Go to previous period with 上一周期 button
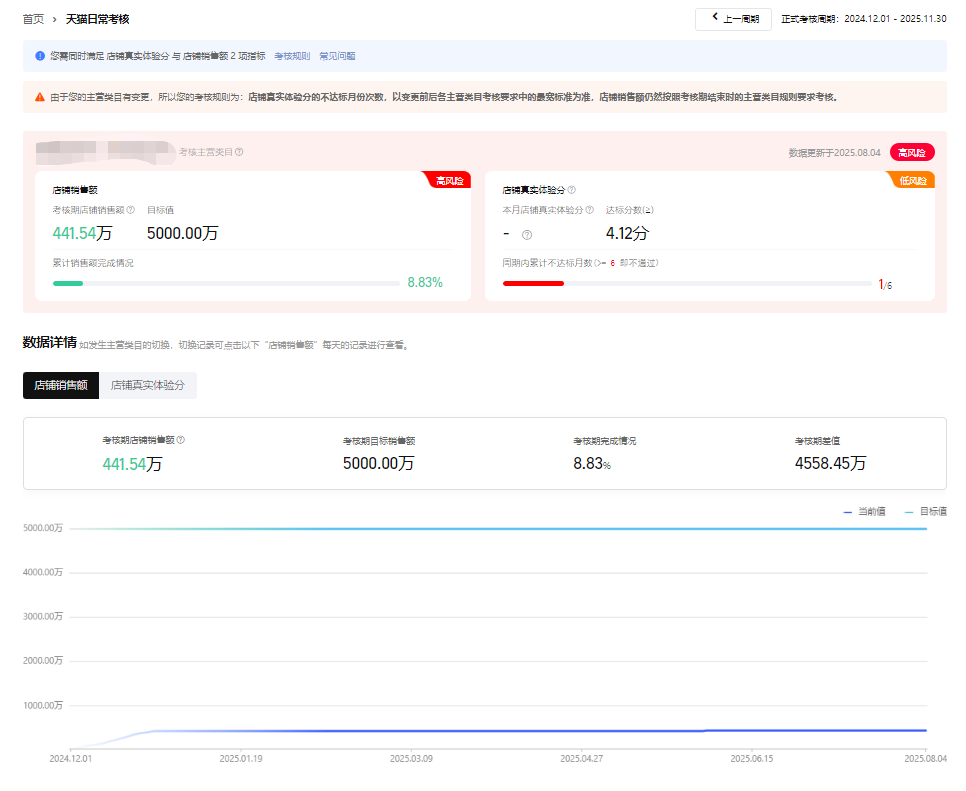 [733, 19]
